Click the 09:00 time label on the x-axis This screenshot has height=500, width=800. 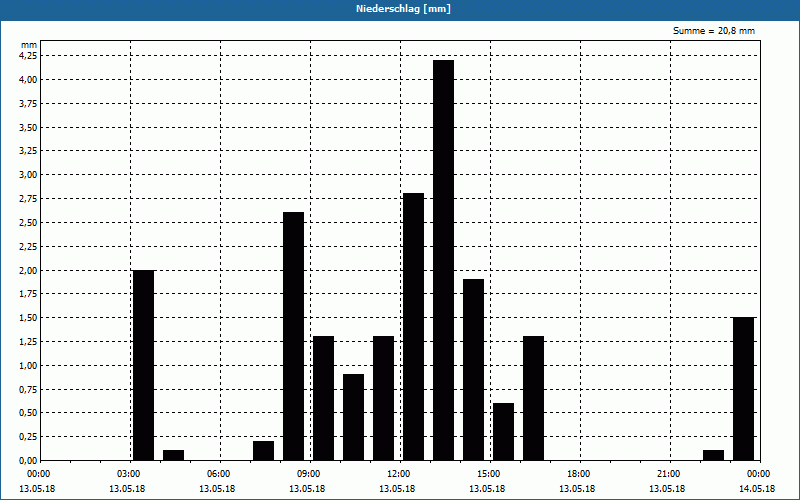[x=310, y=474]
